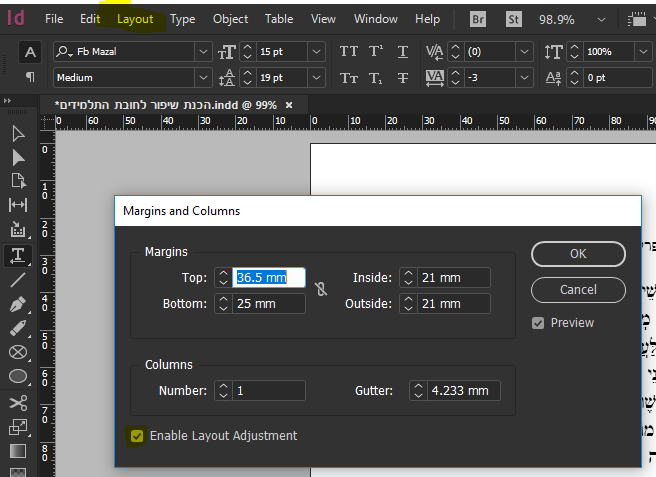The height and width of the screenshot is (477, 656).
Task: Open the Help menu
Action: pos(427,19)
